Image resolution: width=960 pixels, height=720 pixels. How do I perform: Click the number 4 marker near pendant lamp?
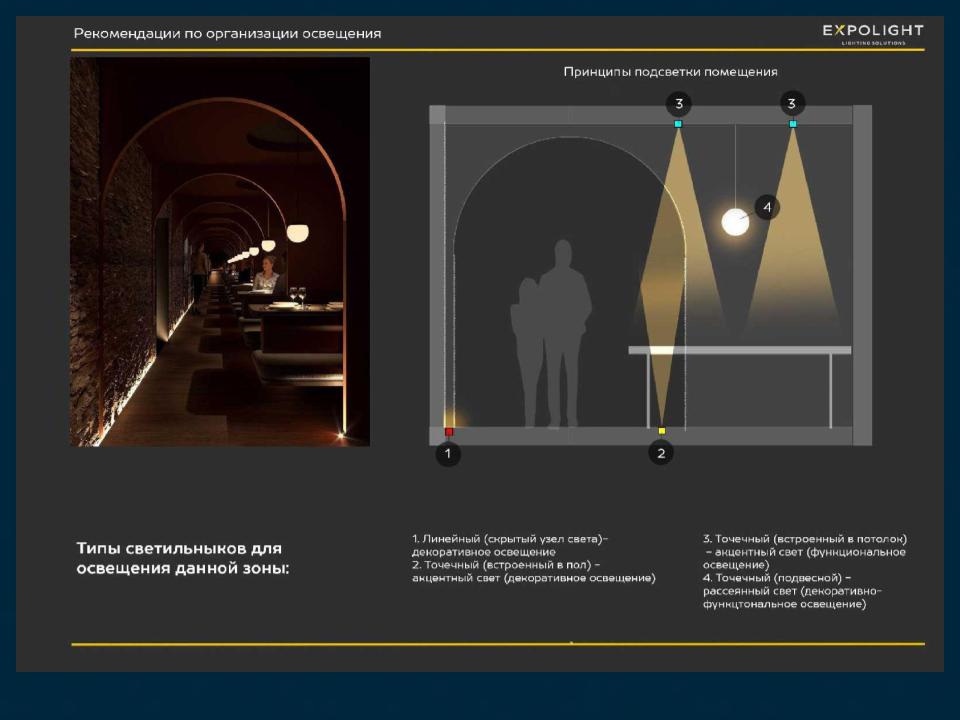coord(767,207)
